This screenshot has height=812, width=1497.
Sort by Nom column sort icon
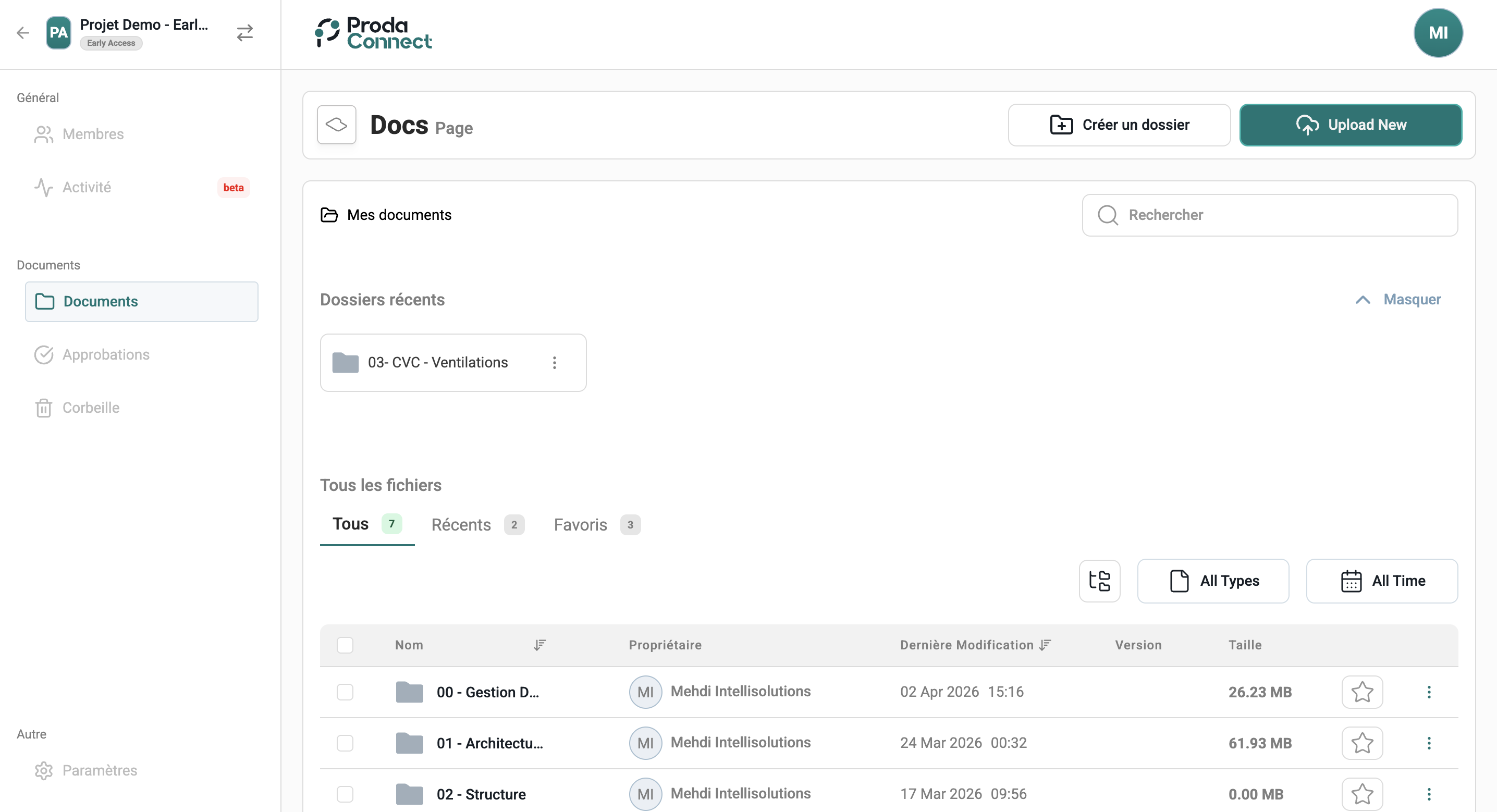point(540,645)
